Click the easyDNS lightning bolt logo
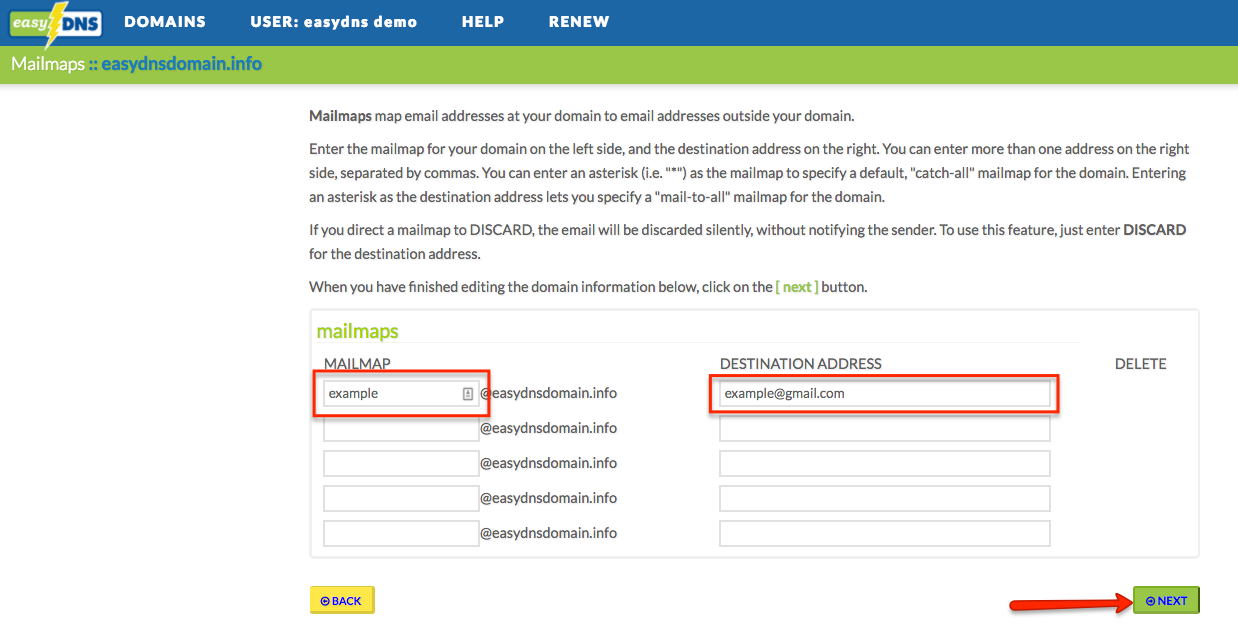Image resolution: width=1238 pixels, height=633 pixels. pyautogui.click(x=55, y=22)
